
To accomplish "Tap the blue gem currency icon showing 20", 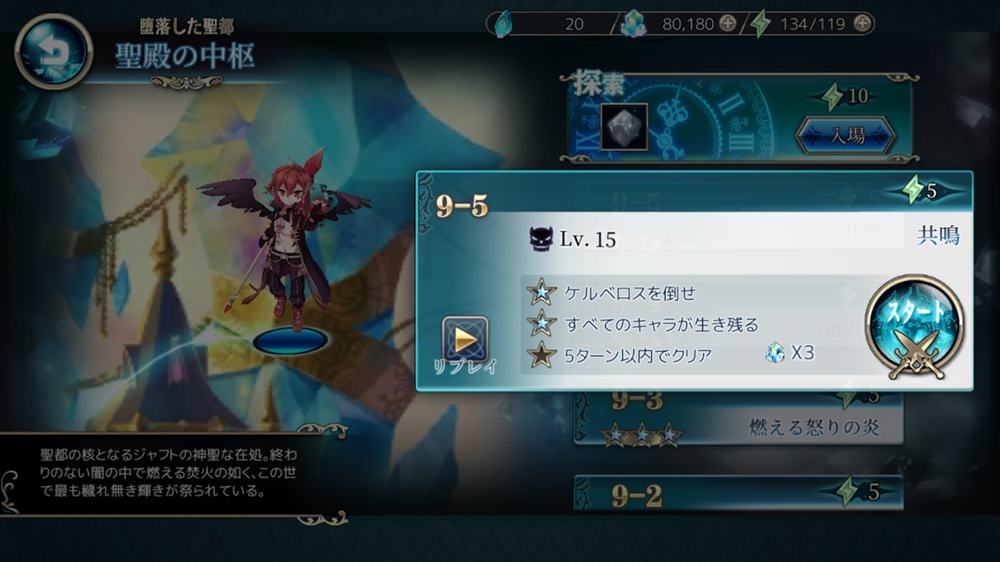I will pyautogui.click(x=503, y=24).
